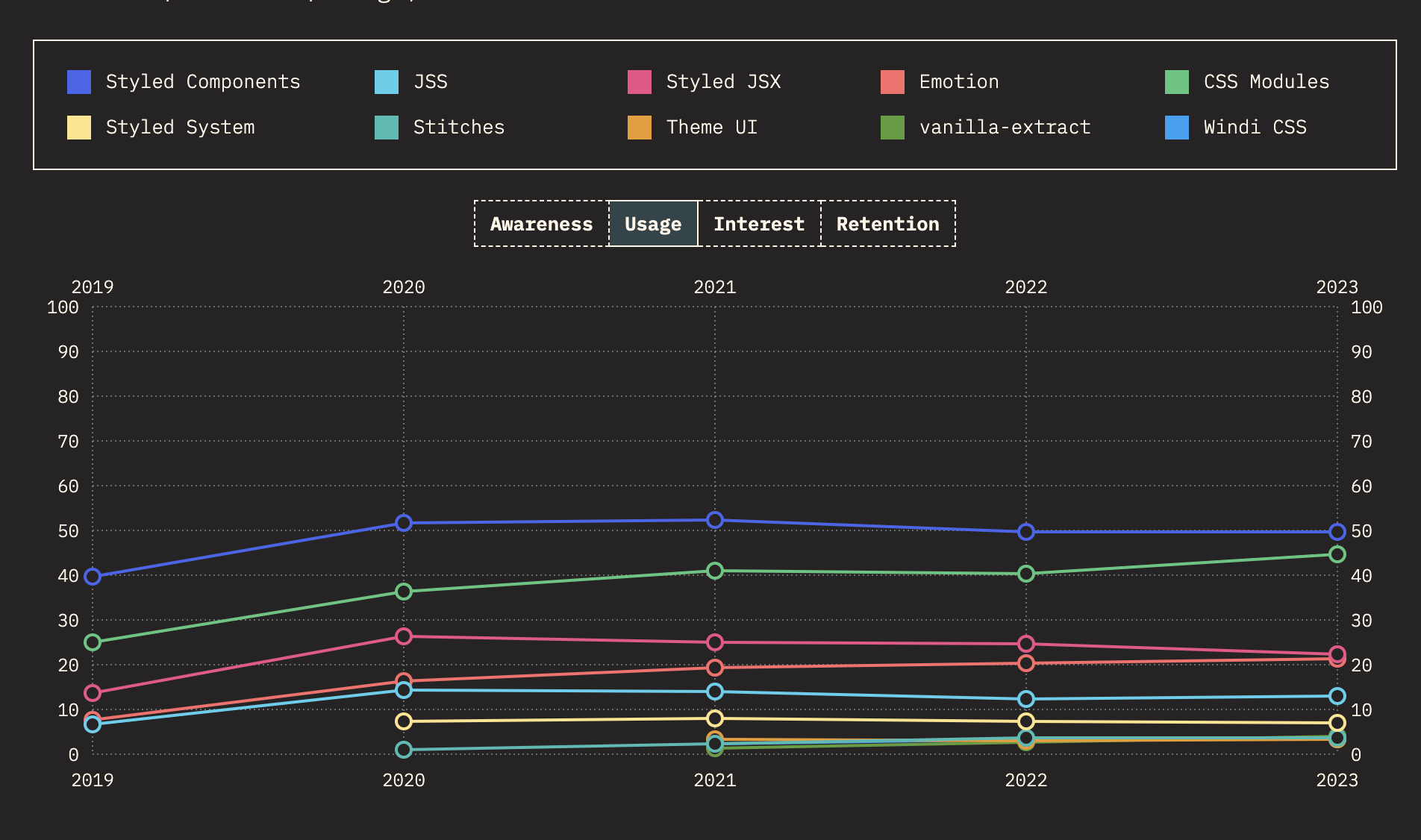Select the Styled System 2021 data point
1421x840 pixels.
pyautogui.click(x=715, y=718)
